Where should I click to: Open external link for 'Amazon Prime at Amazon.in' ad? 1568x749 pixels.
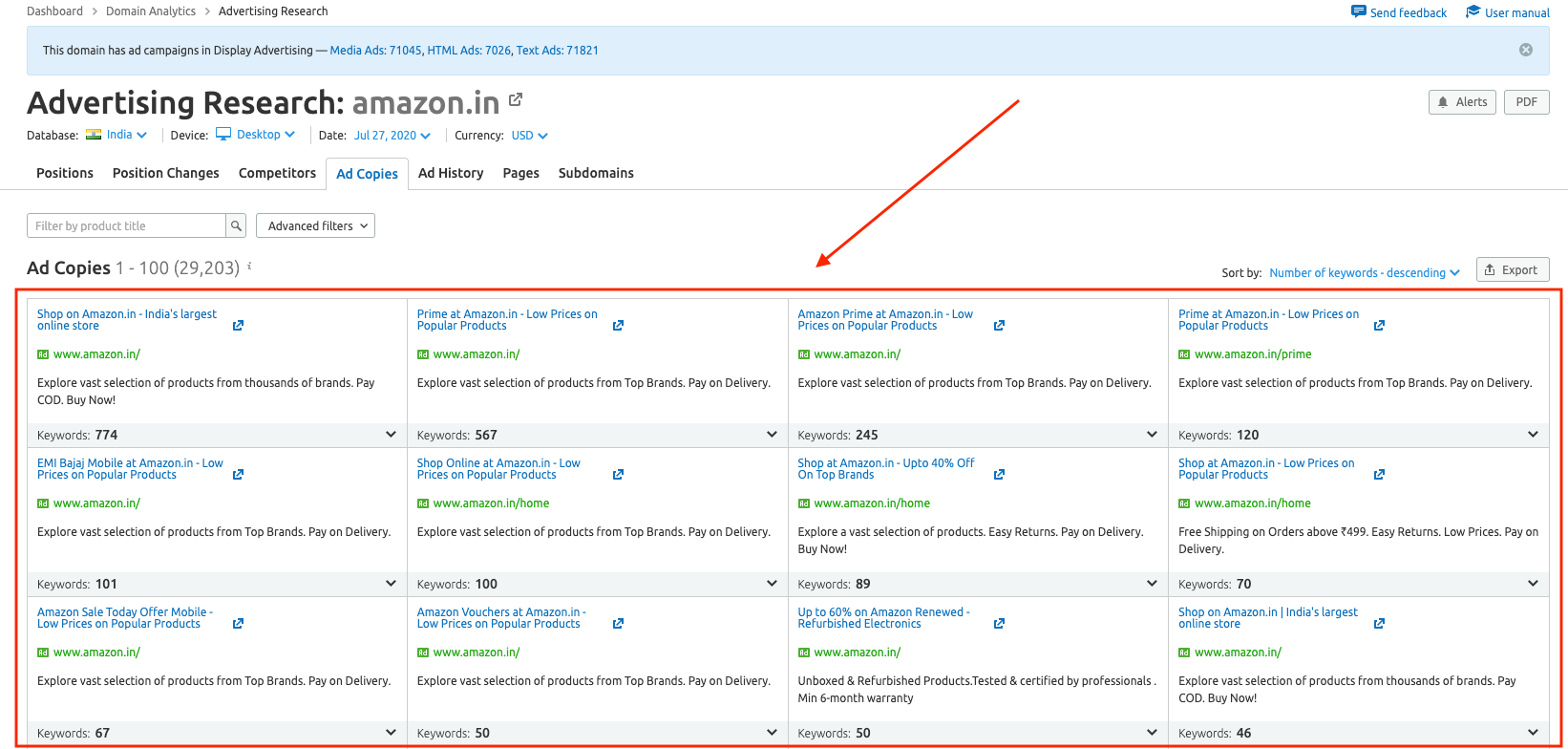999,326
